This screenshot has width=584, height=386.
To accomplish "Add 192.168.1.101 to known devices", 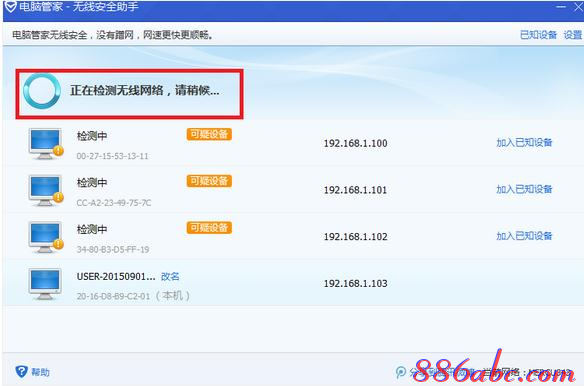I will pos(524,189).
